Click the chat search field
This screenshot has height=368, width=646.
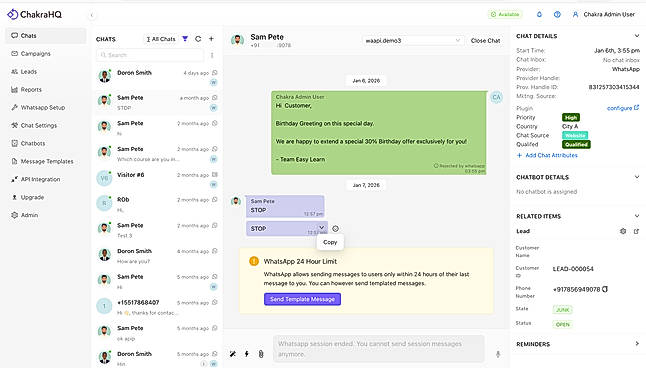tap(150, 55)
